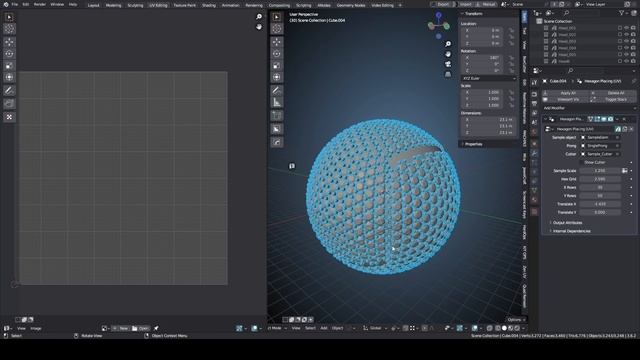Click zoom magnifier in 3D viewport
640x360 pixels.
click(448, 44)
